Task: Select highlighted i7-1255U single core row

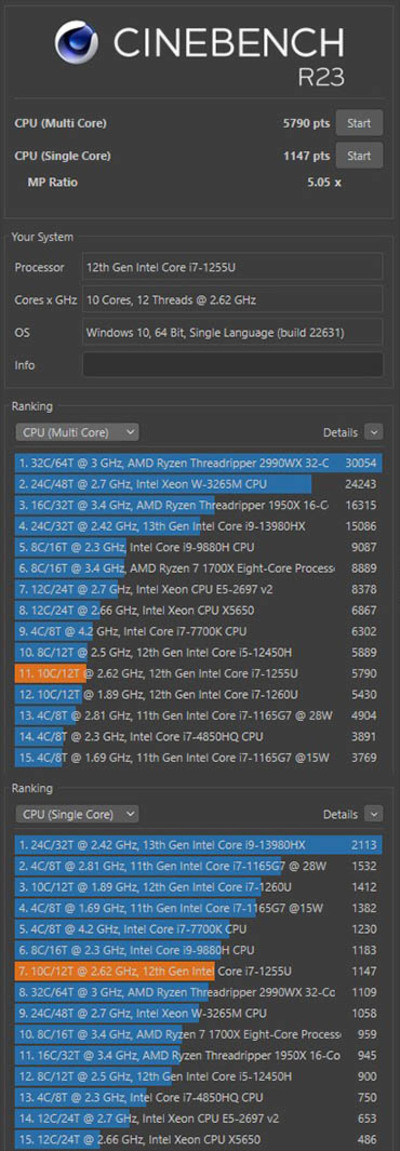Action: [x=199, y=971]
